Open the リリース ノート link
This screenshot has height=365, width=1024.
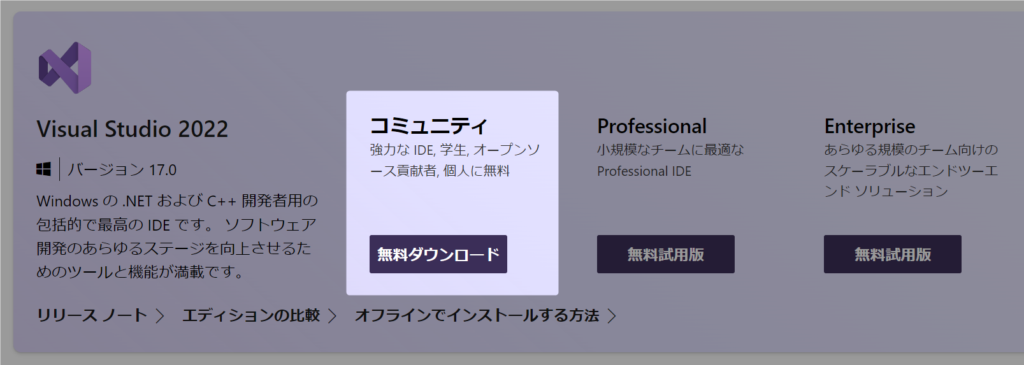[92, 317]
